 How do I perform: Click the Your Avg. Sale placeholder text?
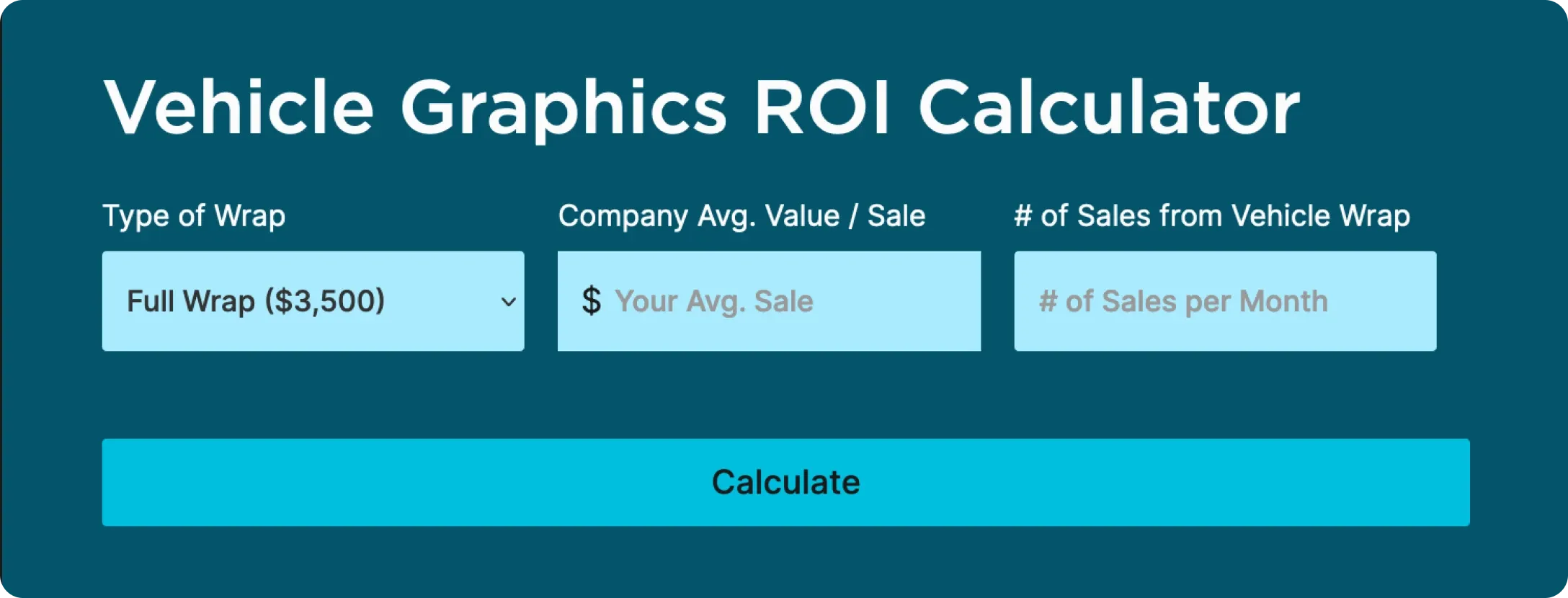pyautogui.click(x=715, y=301)
